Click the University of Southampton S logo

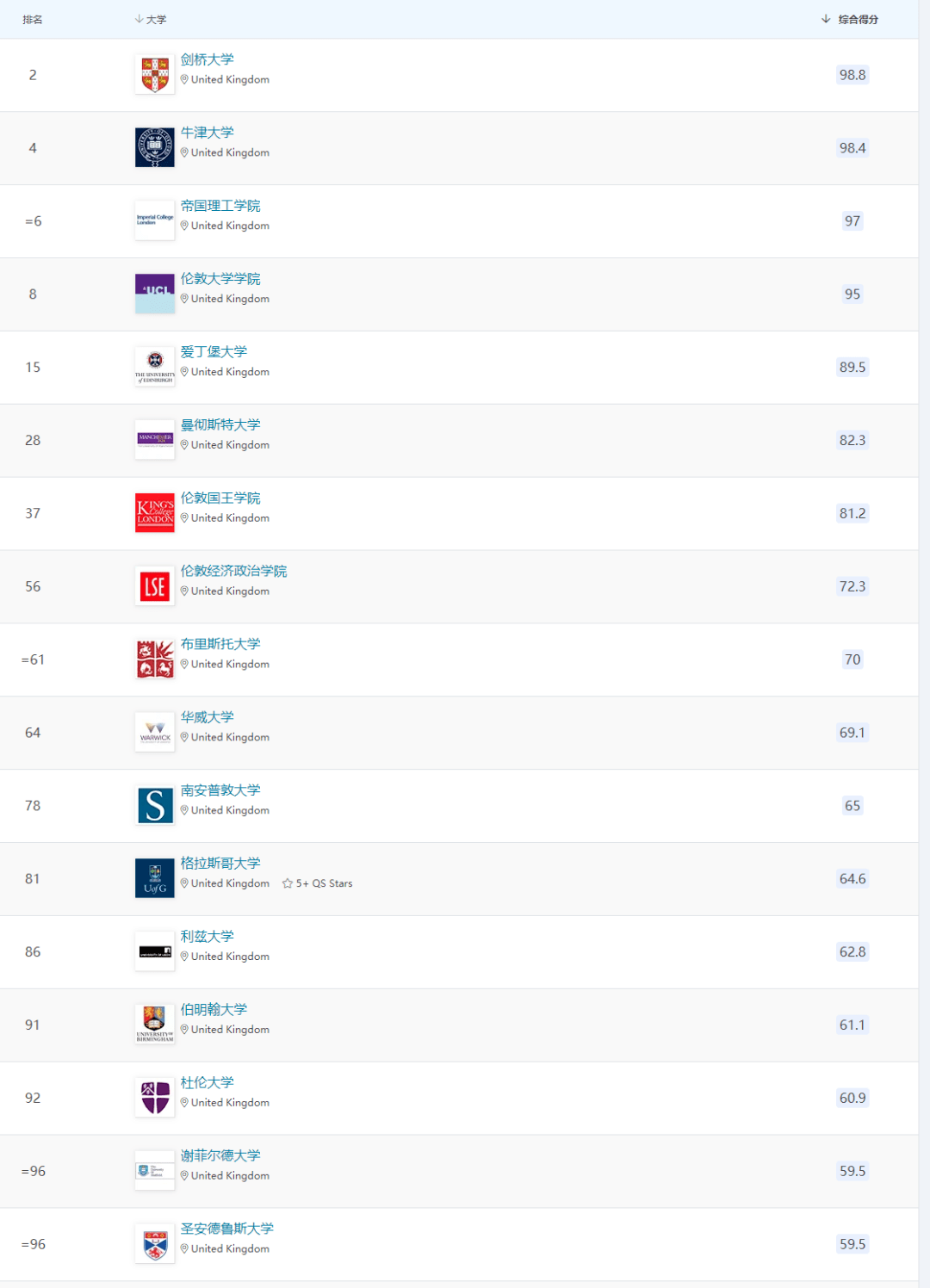[155, 806]
